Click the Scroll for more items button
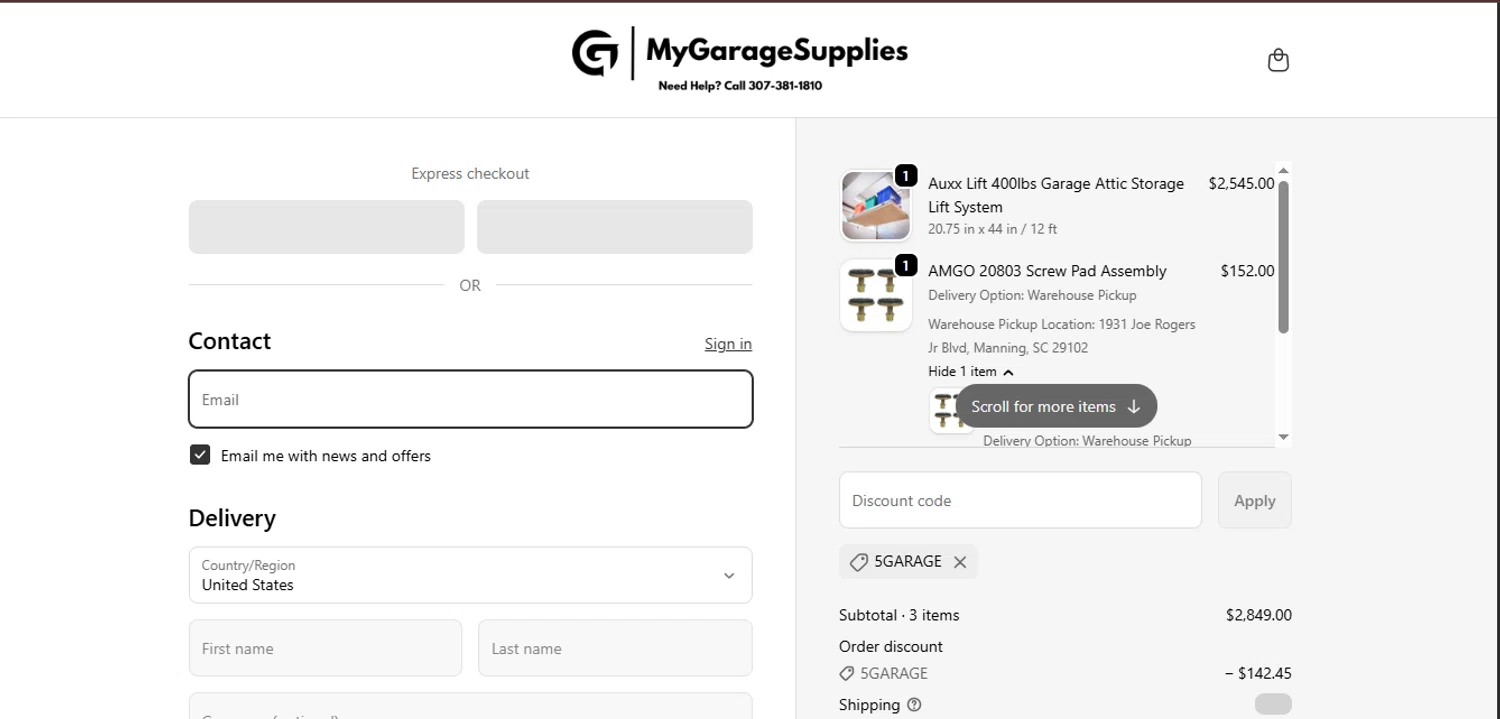This screenshot has width=1500, height=719. click(1056, 406)
